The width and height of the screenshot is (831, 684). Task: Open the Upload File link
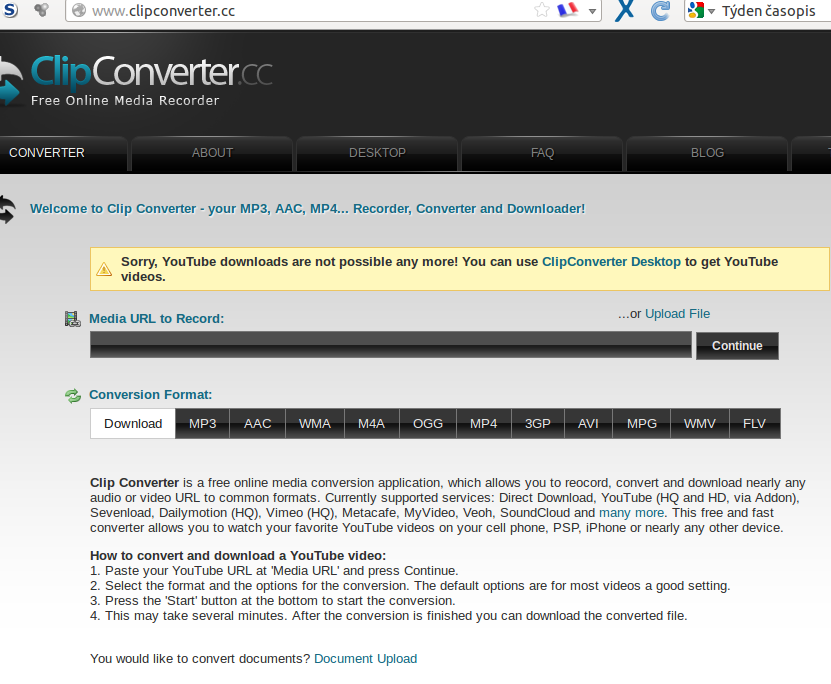[x=677, y=314]
